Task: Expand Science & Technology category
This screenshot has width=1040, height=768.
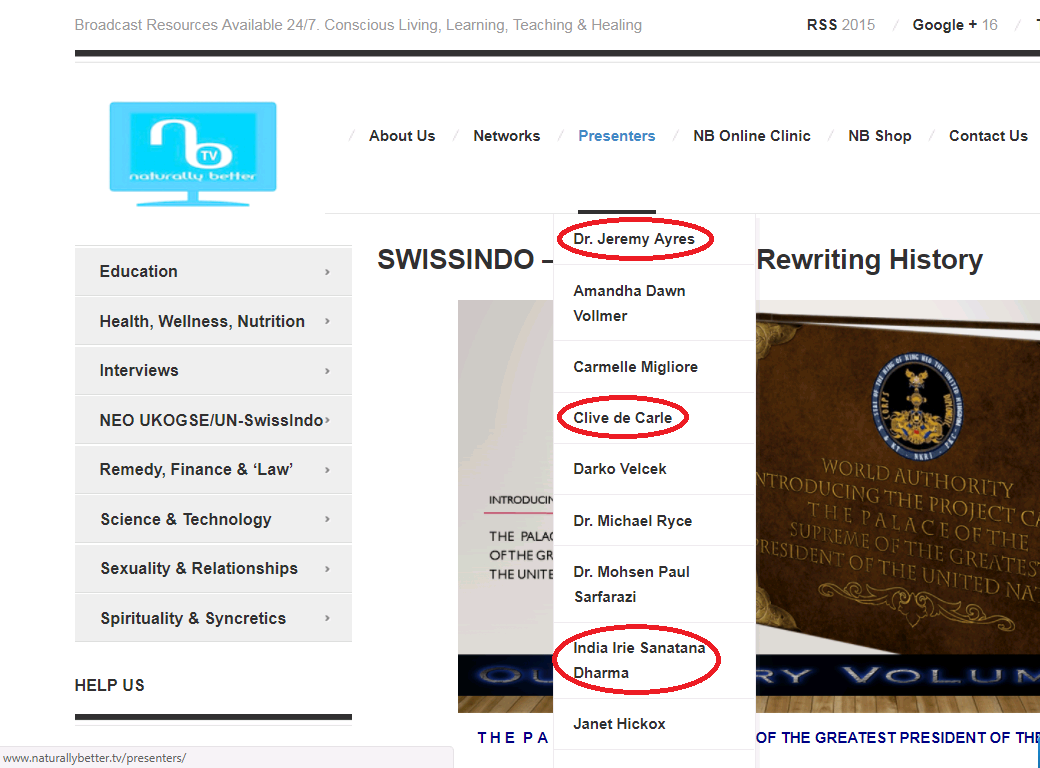Action: point(213,519)
